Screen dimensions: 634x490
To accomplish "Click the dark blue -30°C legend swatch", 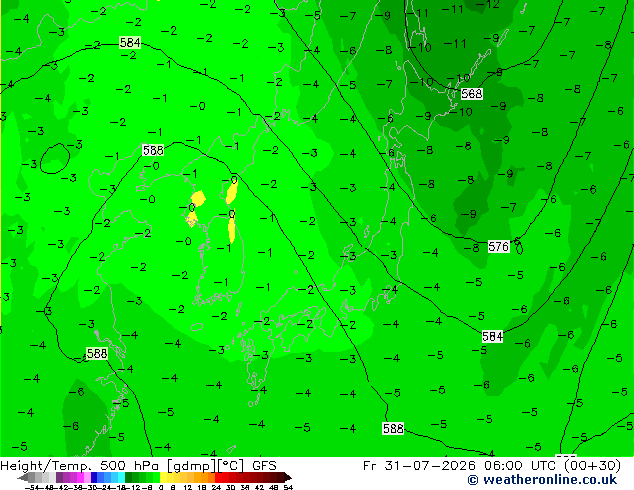I will coord(94,478).
